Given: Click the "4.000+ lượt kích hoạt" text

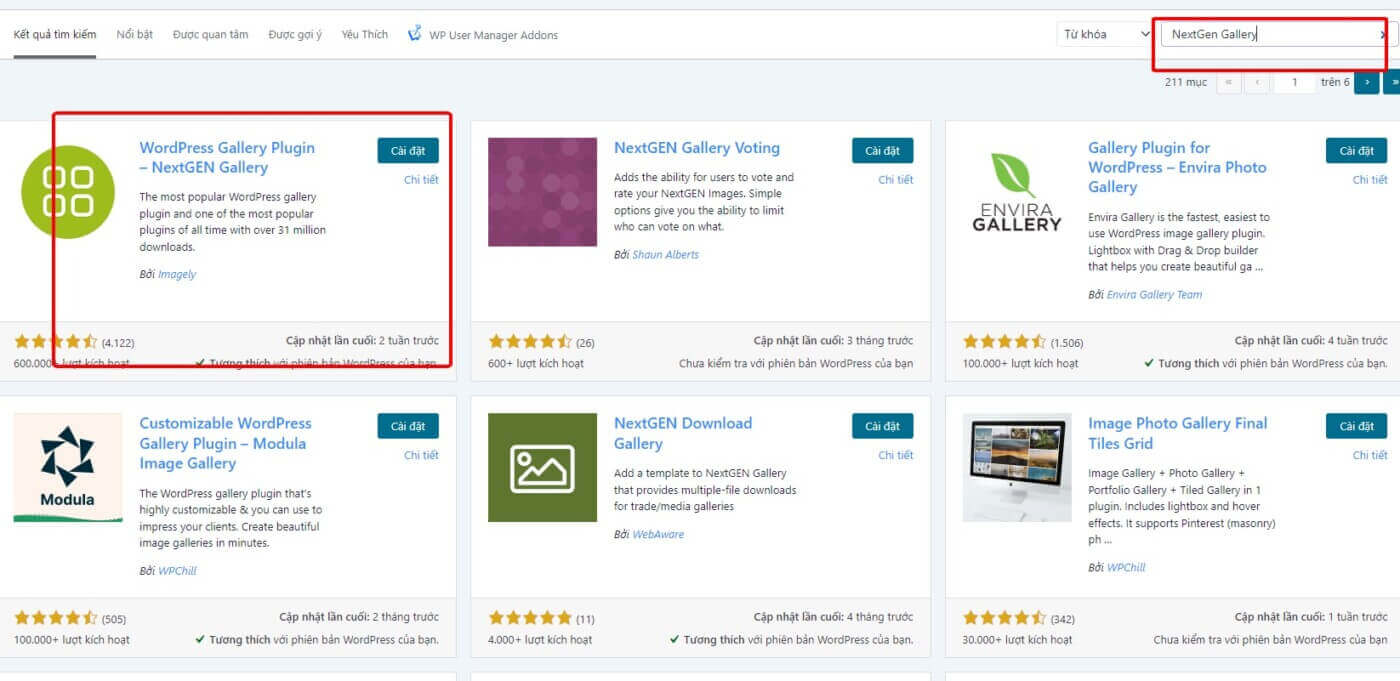Looking at the screenshot, I should coord(540,639).
